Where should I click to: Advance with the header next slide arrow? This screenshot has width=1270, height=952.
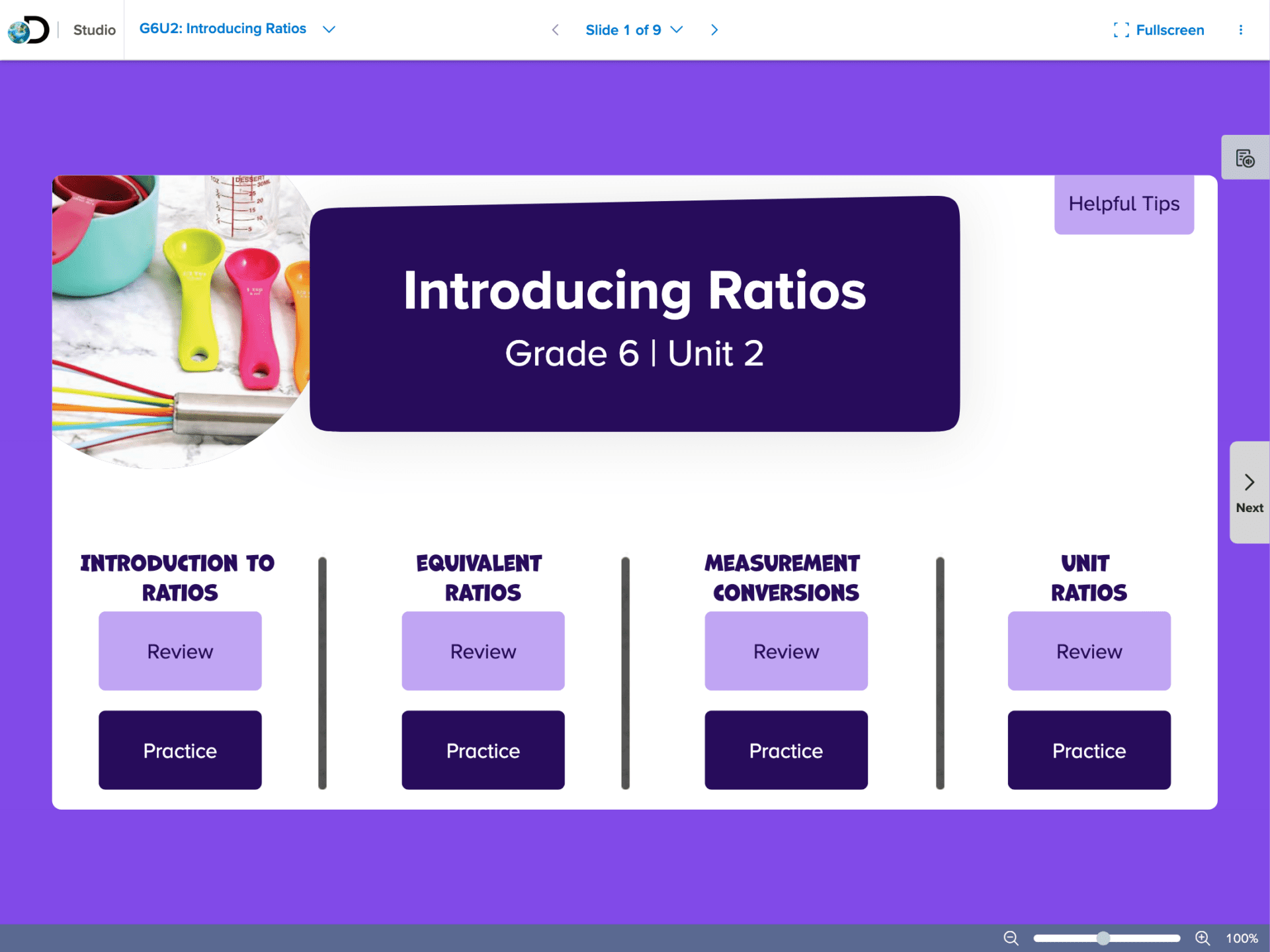coord(714,30)
